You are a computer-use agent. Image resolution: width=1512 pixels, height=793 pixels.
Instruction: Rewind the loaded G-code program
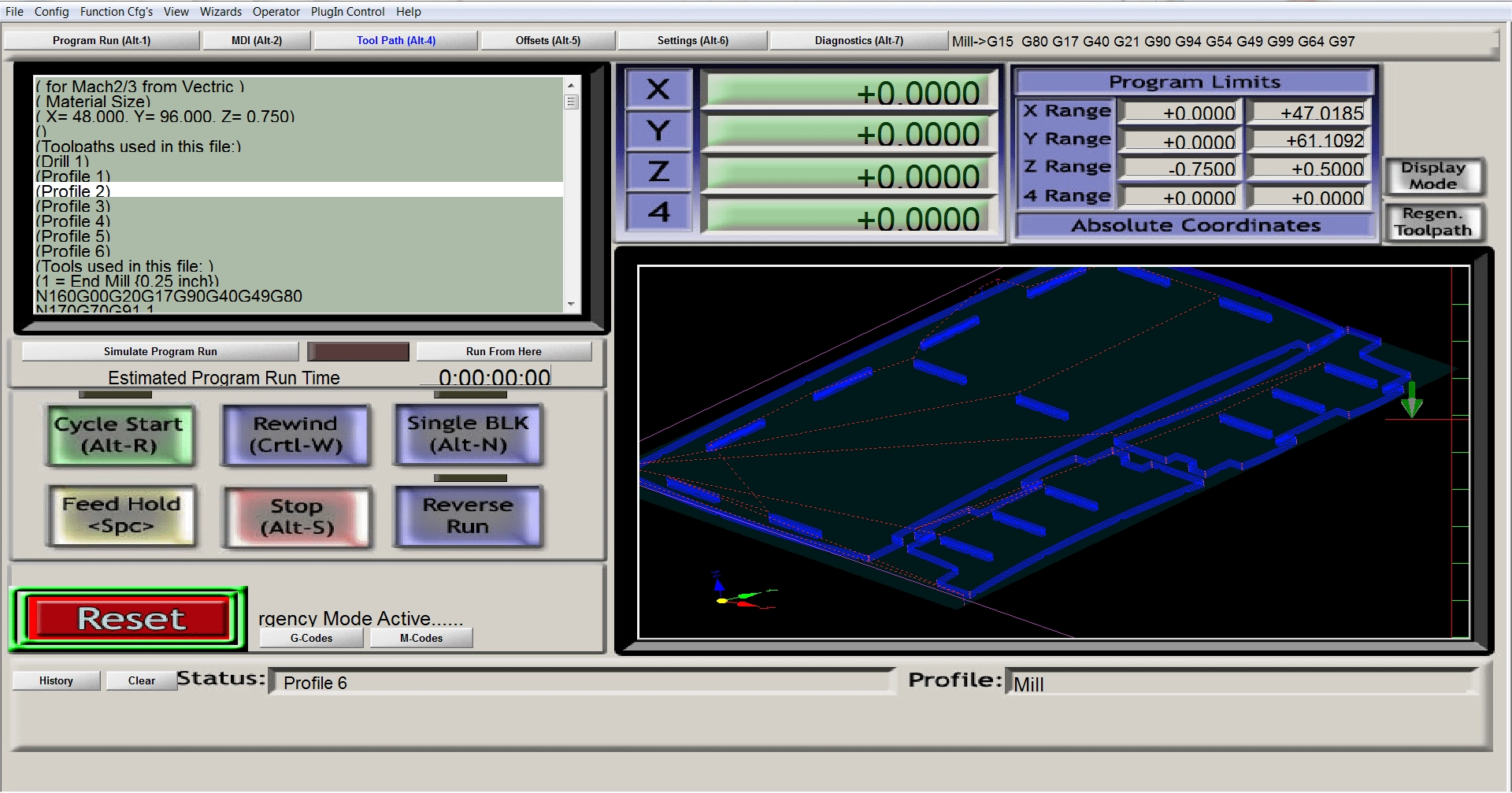pyautogui.click(x=296, y=435)
